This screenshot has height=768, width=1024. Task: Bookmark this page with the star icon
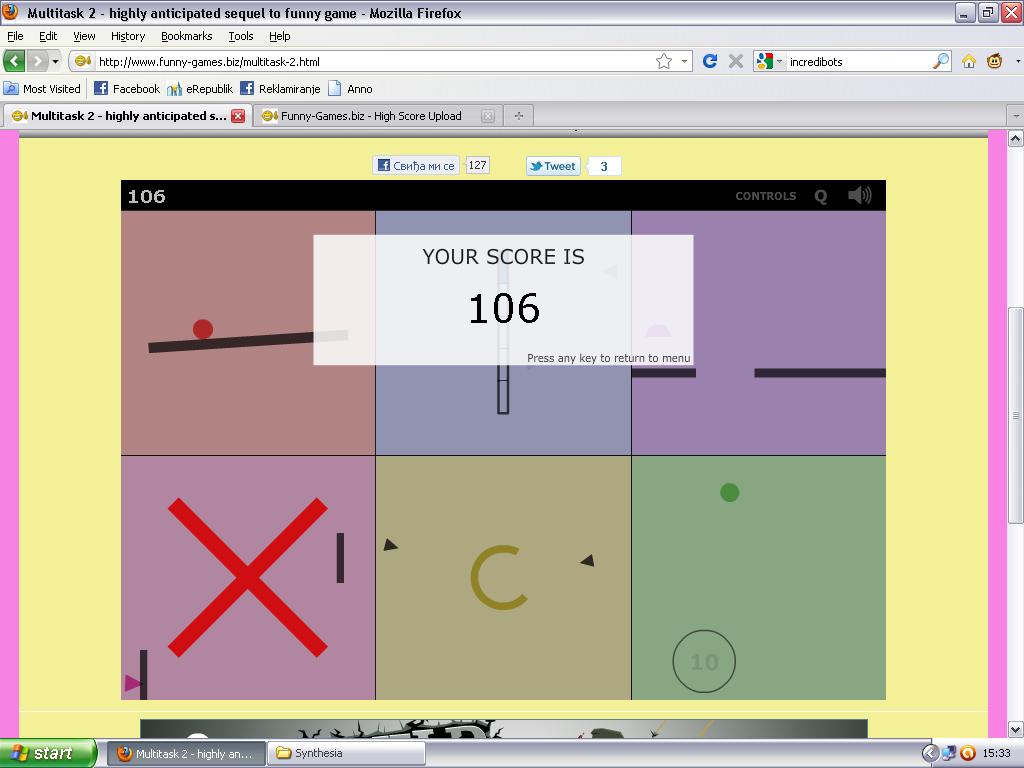coord(664,61)
